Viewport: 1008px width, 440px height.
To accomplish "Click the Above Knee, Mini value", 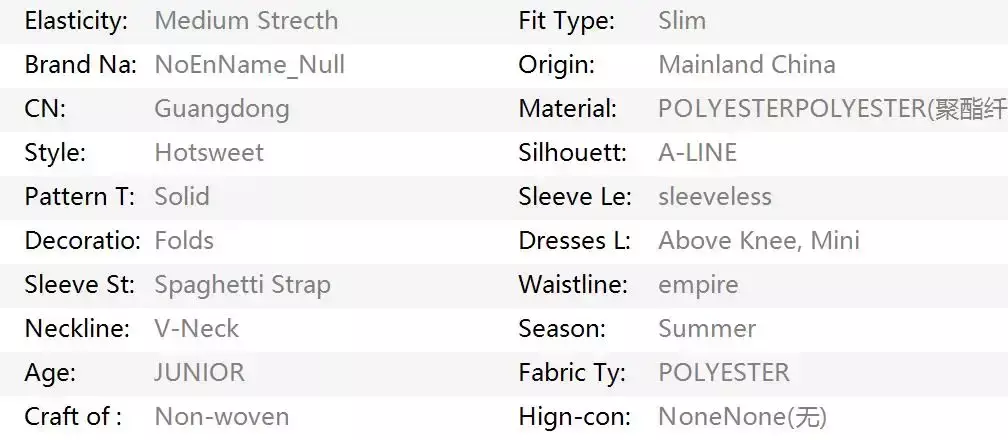I will tap(758, 240).
